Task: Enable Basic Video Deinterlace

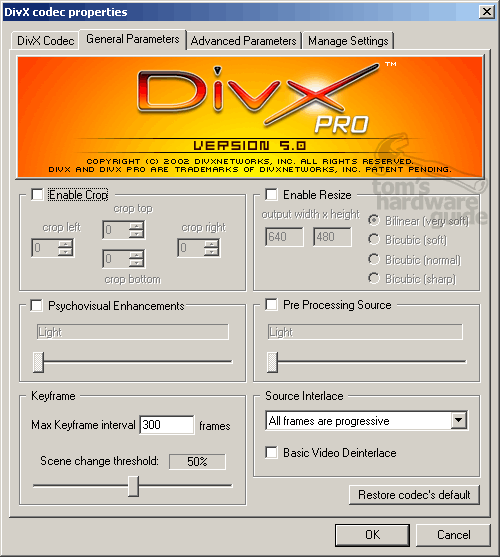Action: click(x=272, y=453)
